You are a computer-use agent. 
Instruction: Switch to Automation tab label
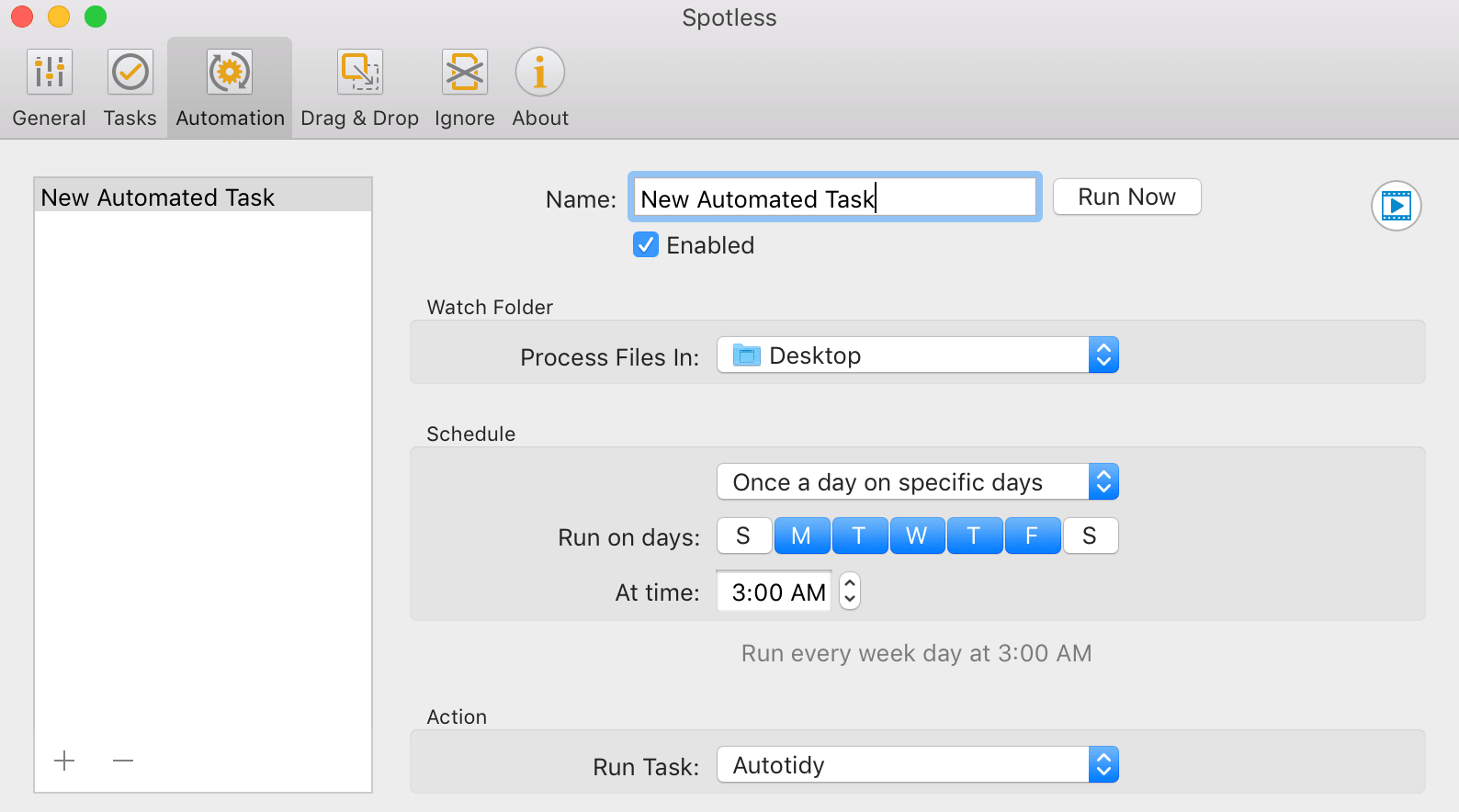[230, 118]
